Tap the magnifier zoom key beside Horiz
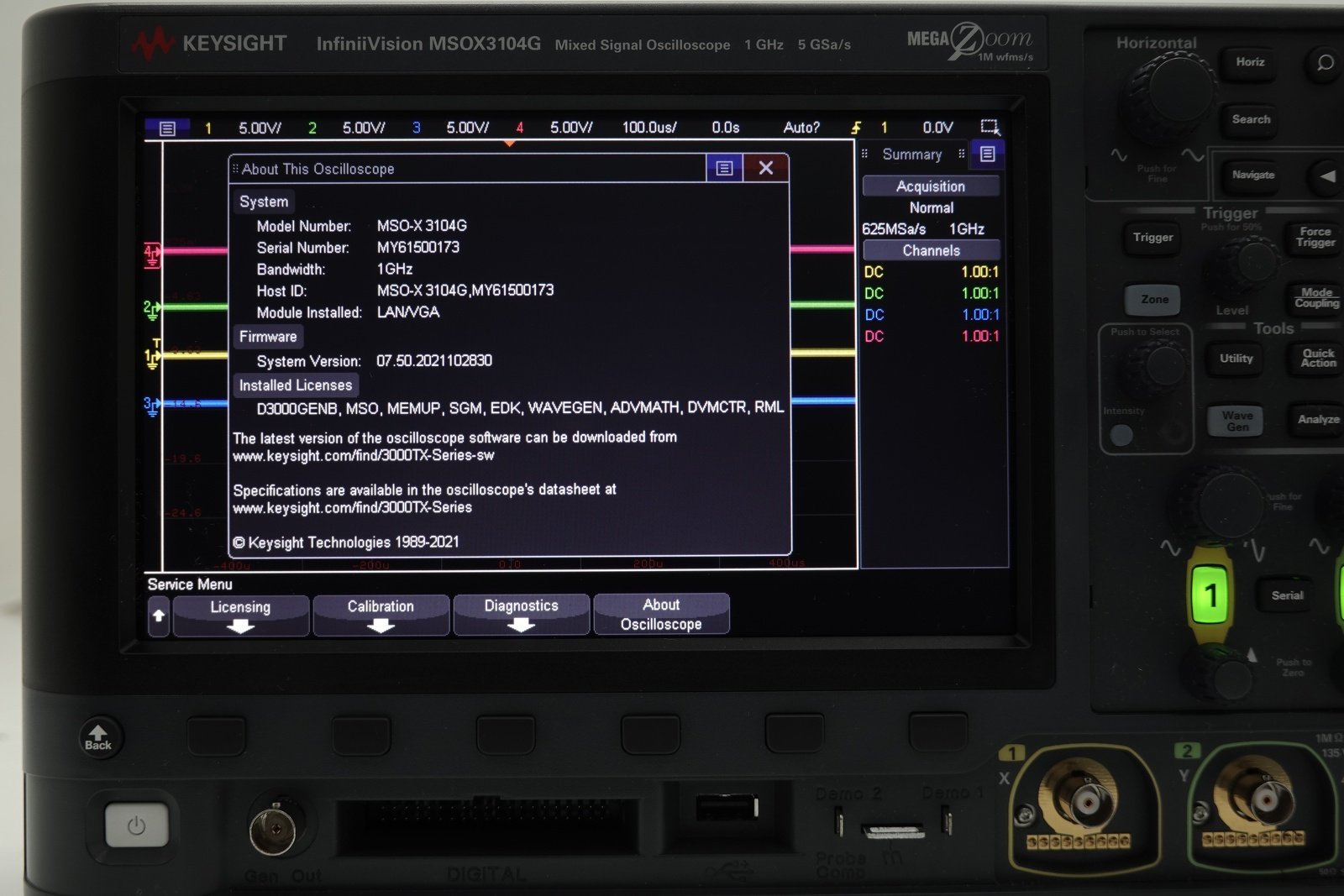The image size is (1344, 896). coord(1325,63)
